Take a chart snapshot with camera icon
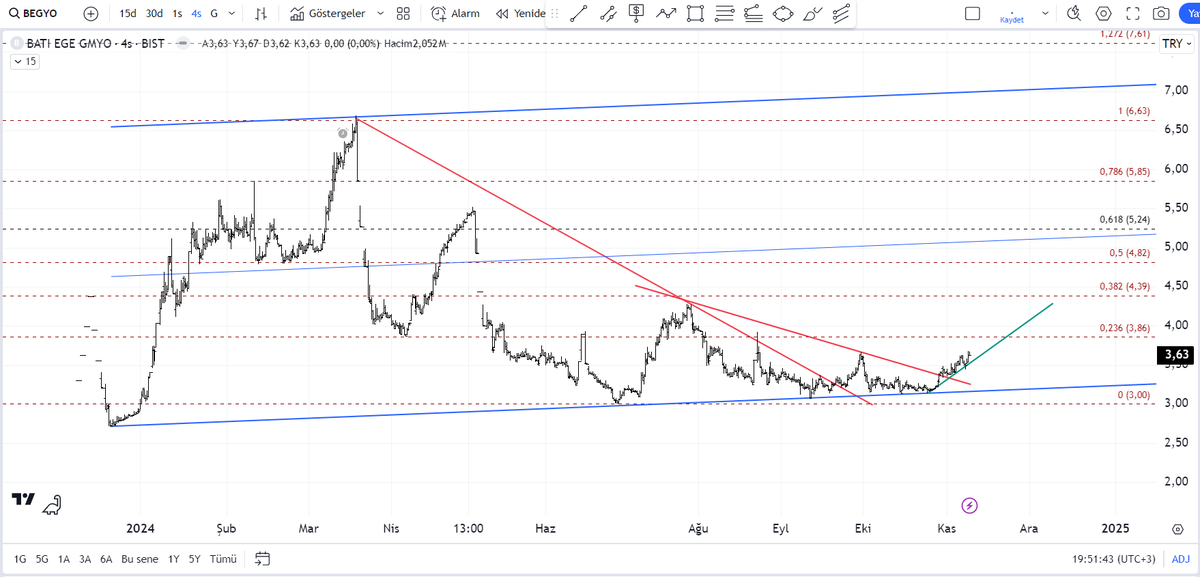This screenshot has height=577, width=1200. tap(1161, 14)
